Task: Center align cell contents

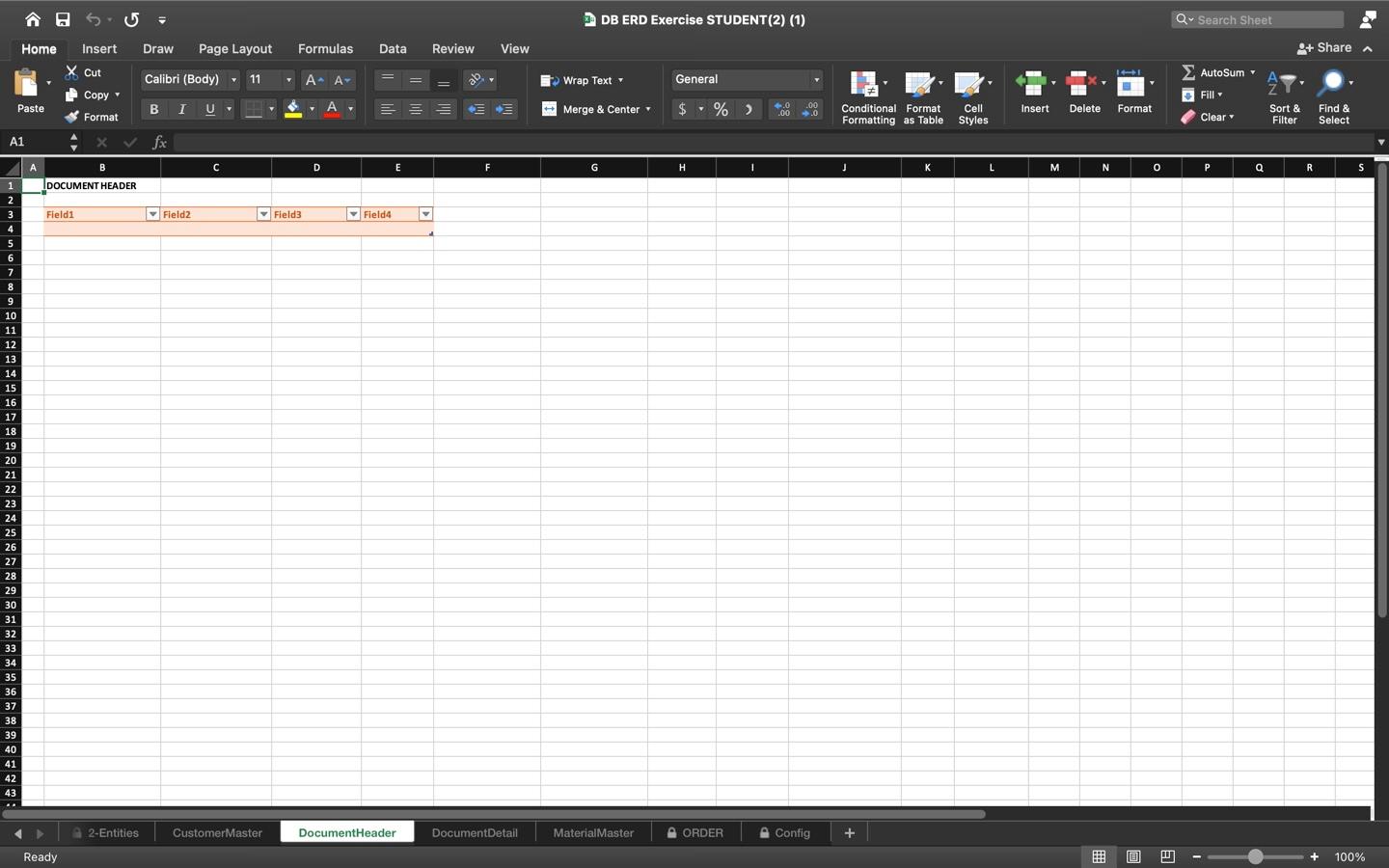Action: [x=416, y=109]
